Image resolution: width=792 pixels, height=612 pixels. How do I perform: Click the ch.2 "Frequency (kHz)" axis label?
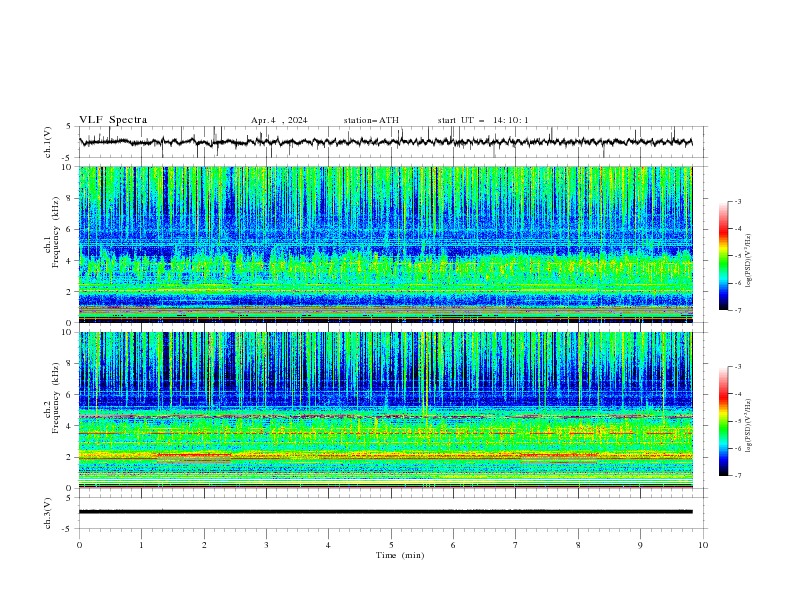(x=55, y=398)
